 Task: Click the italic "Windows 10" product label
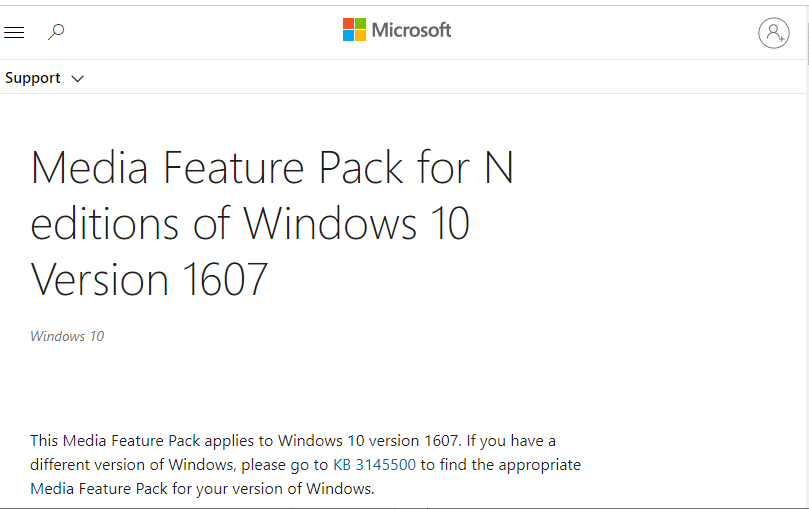click(x=67, y=336)
